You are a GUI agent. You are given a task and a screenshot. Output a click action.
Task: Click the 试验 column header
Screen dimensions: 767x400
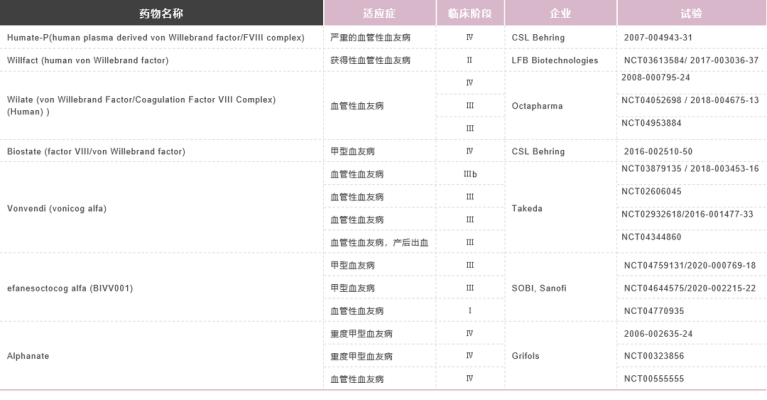692,13
